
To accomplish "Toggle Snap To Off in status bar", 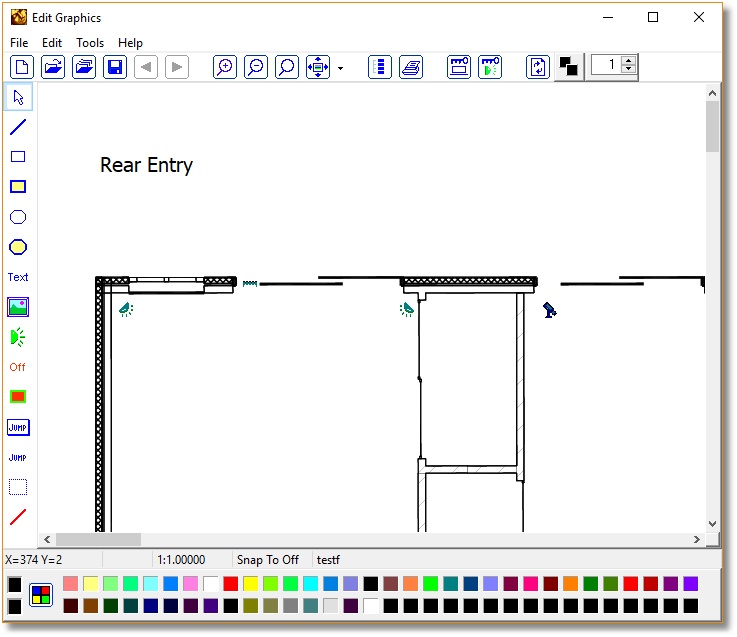I will tap(267, 560).
